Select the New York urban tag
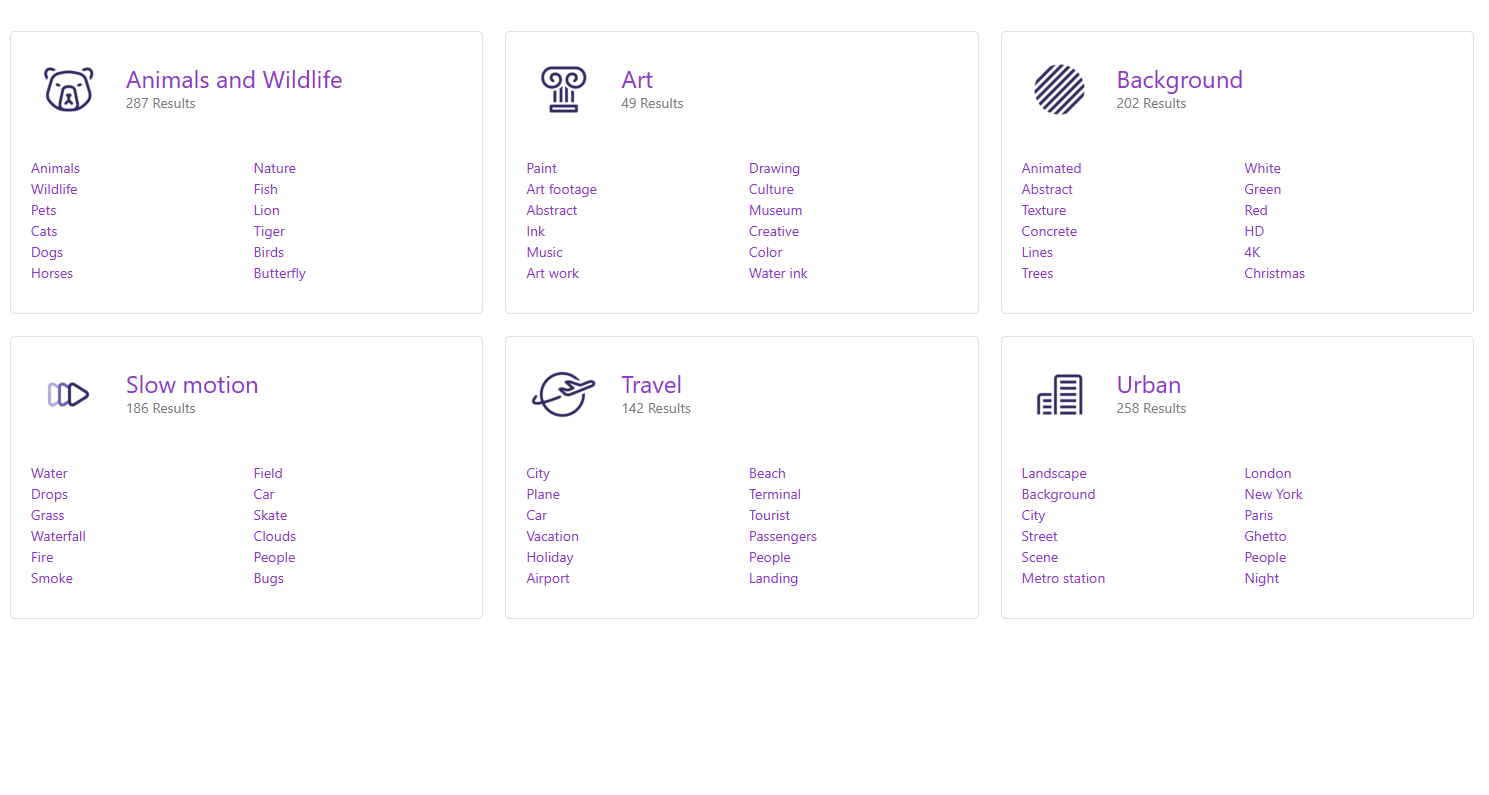Image resolution: width=1489 pixels, height=795 pixels. pos(1273,494)
